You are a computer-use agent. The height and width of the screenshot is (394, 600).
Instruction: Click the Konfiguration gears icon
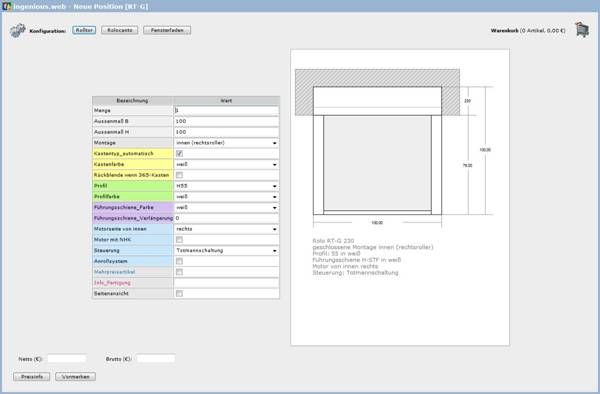[x=18, y=30]
